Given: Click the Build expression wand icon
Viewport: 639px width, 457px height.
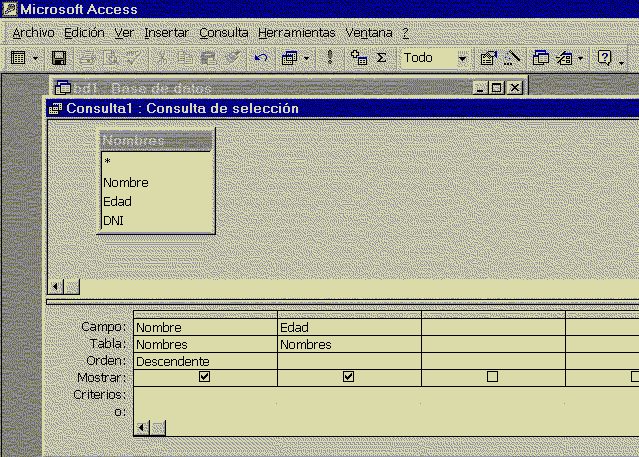Looking at the screenshot, I should tap(512, 58).
